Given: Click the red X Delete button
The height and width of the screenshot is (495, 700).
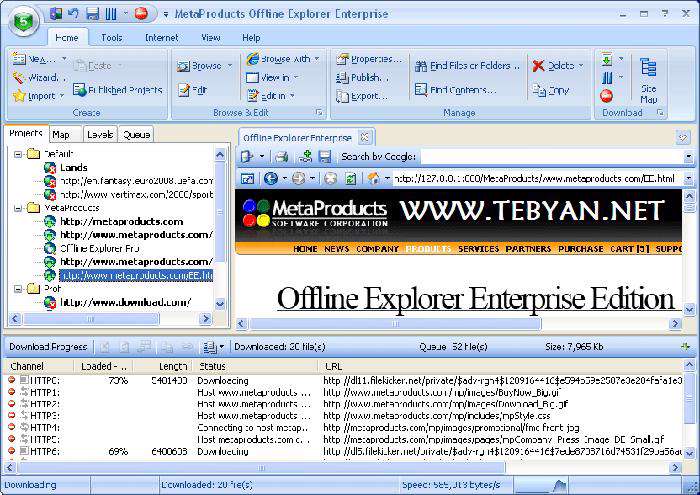Looking at the screenshot, I should 558,66.
